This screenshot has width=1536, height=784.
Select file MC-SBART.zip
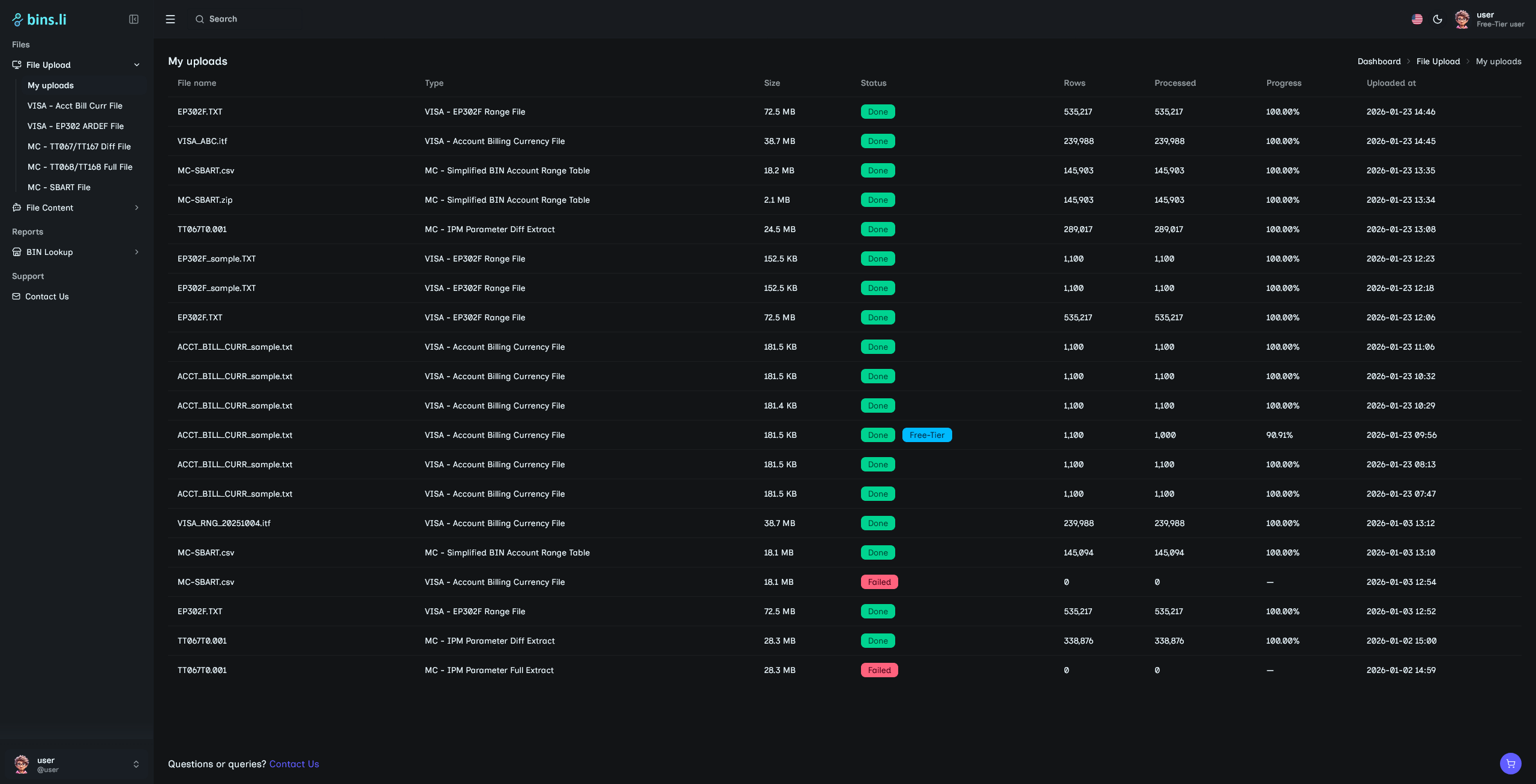tap(205, 200)
